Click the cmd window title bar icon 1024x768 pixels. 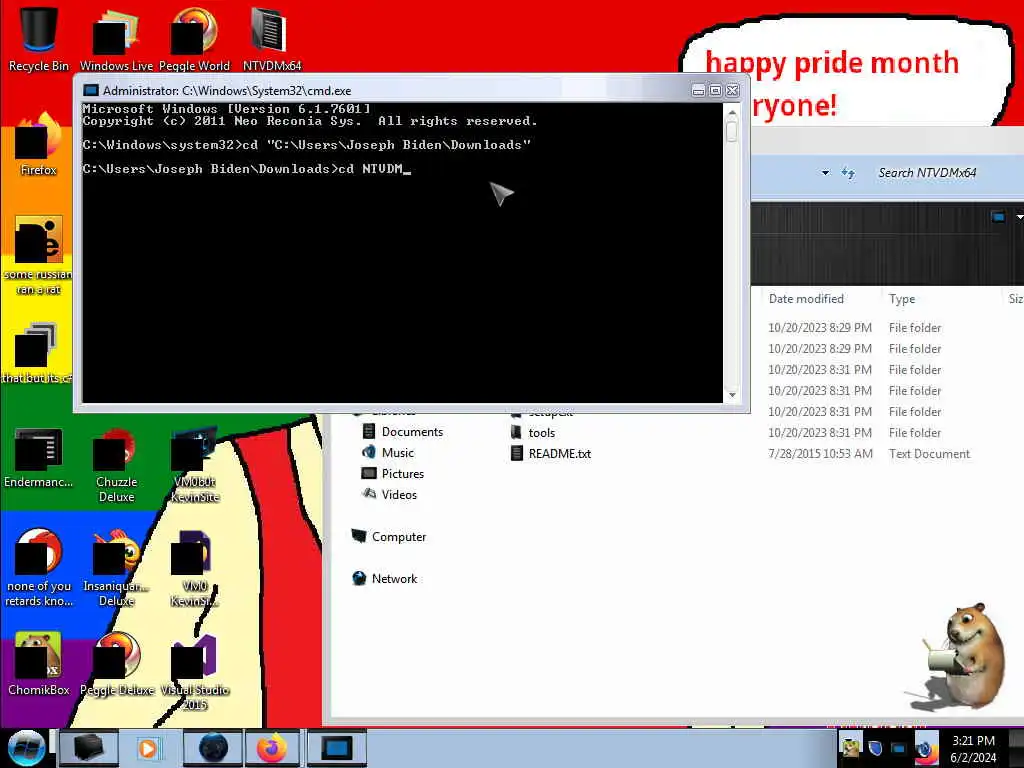tap(91, 90)
